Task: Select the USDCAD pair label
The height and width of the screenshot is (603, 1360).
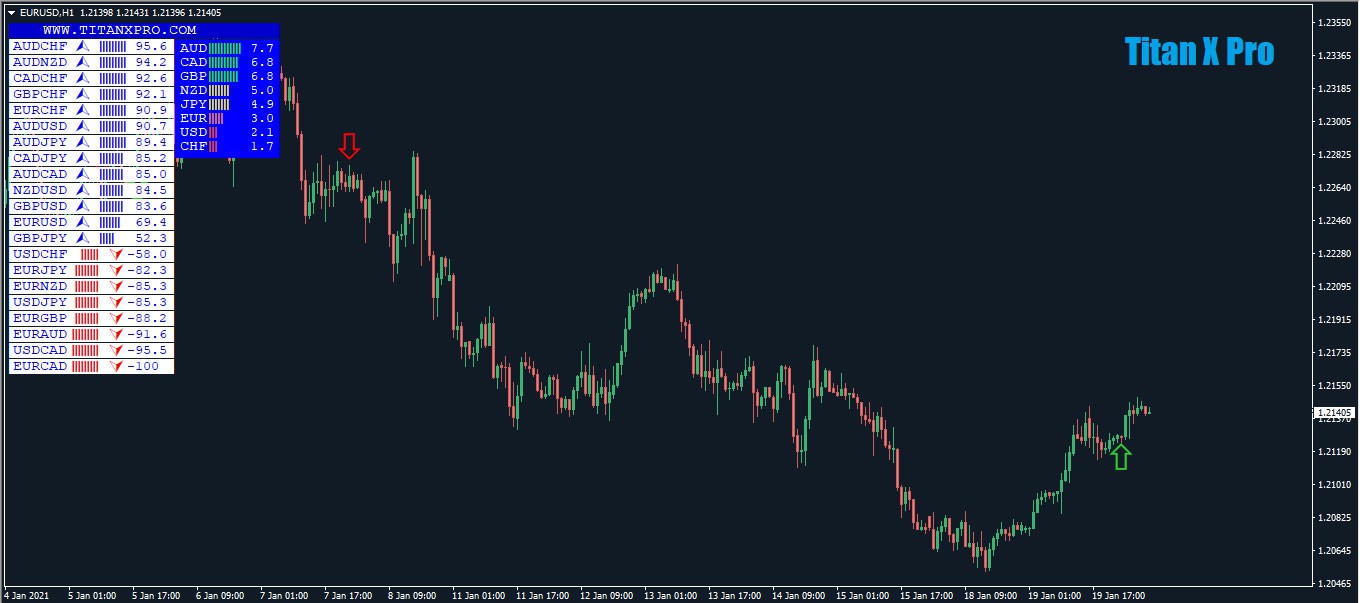Action: coord(40,350)
